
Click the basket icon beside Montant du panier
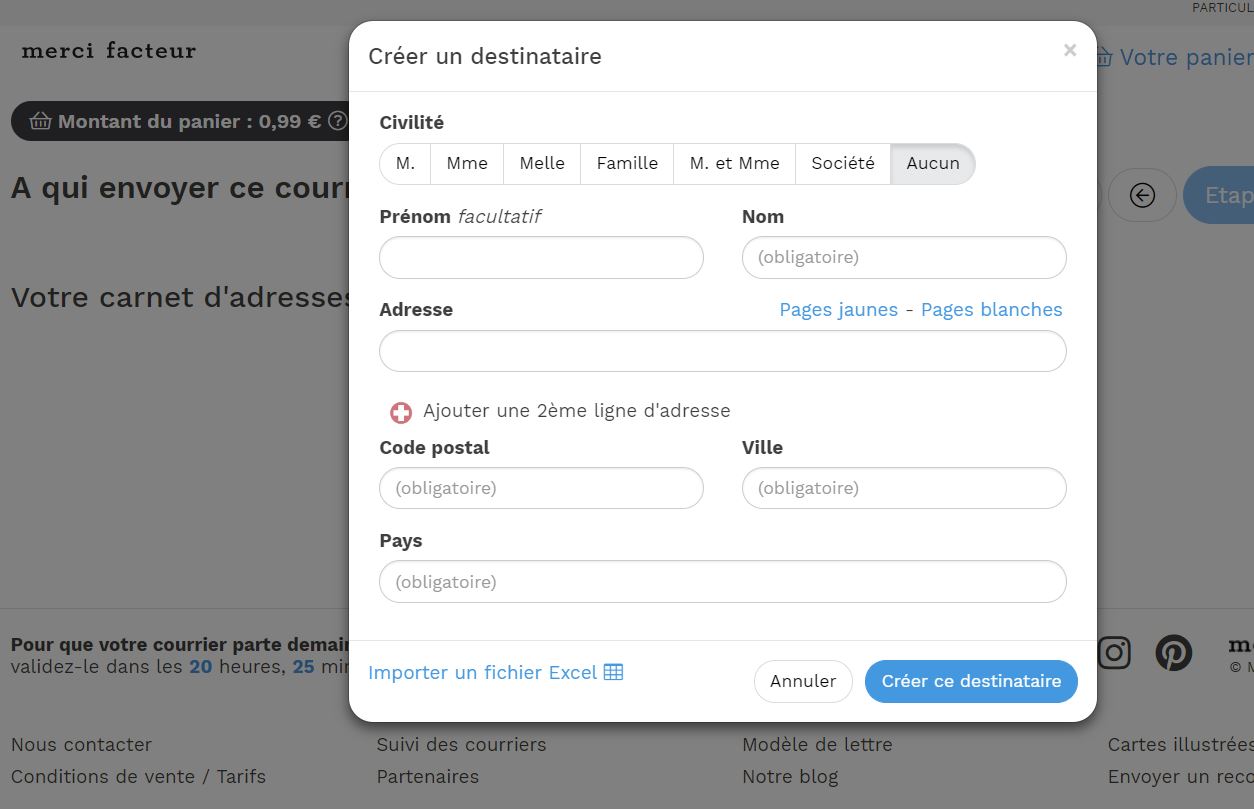(x=40, y=121)
